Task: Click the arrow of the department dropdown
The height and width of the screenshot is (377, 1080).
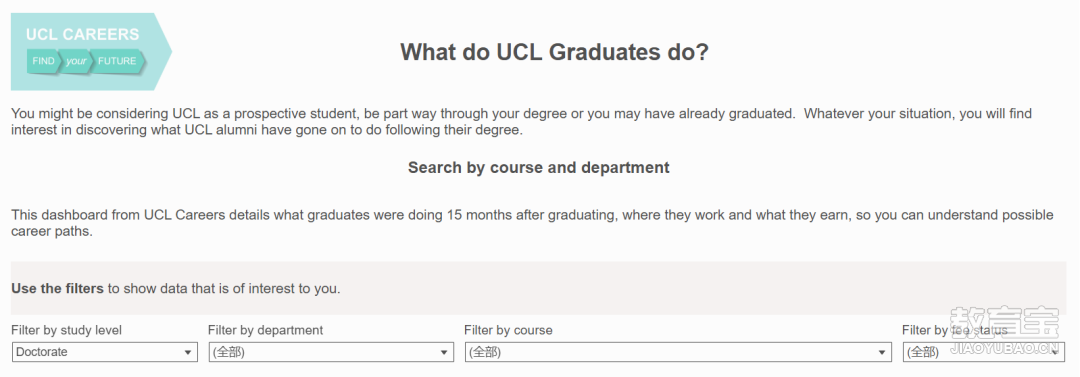Action: tap(444, 353)
